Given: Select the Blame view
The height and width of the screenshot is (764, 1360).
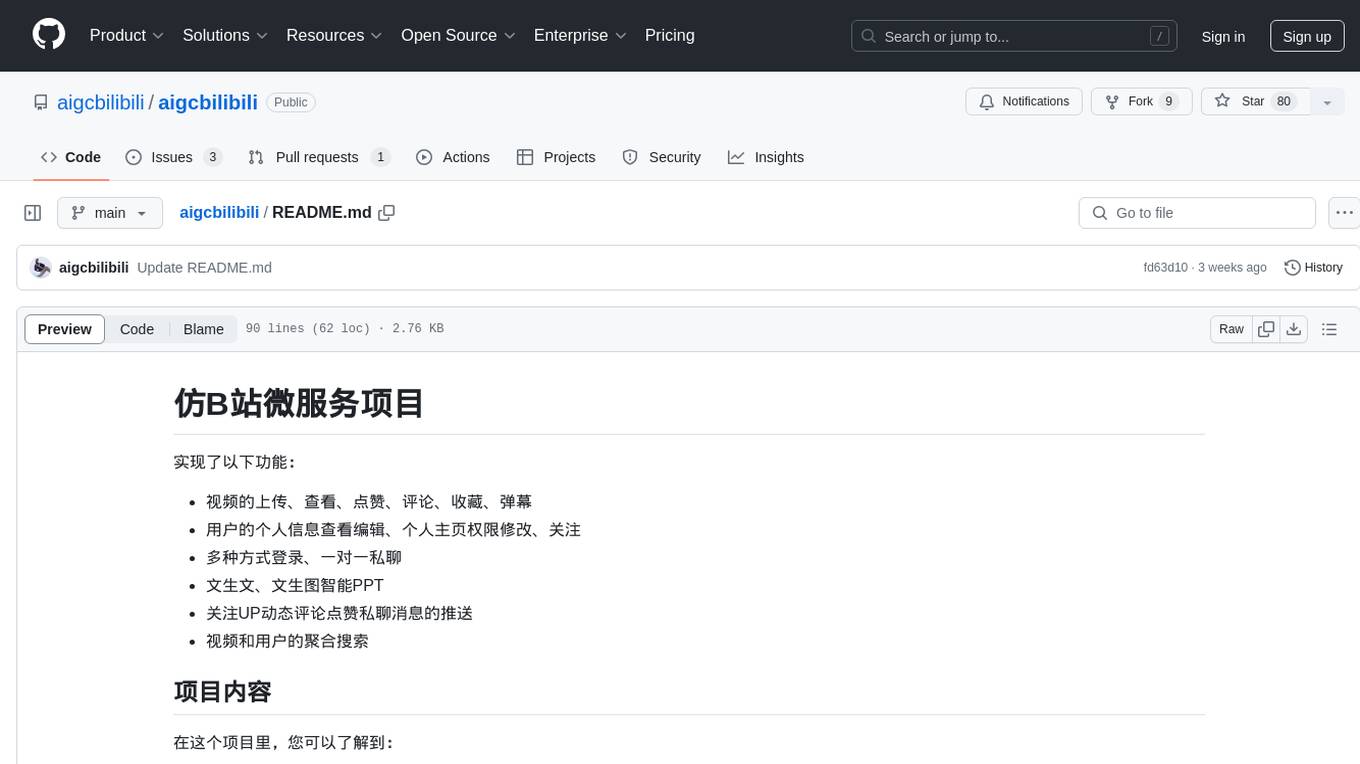Looking at the screenshot, I should (203, 329).
